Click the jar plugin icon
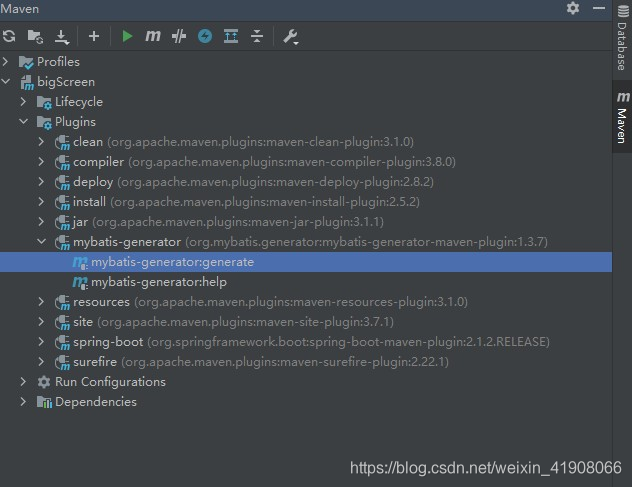This screenshot has height=487, width=632. tap(62, 222)
